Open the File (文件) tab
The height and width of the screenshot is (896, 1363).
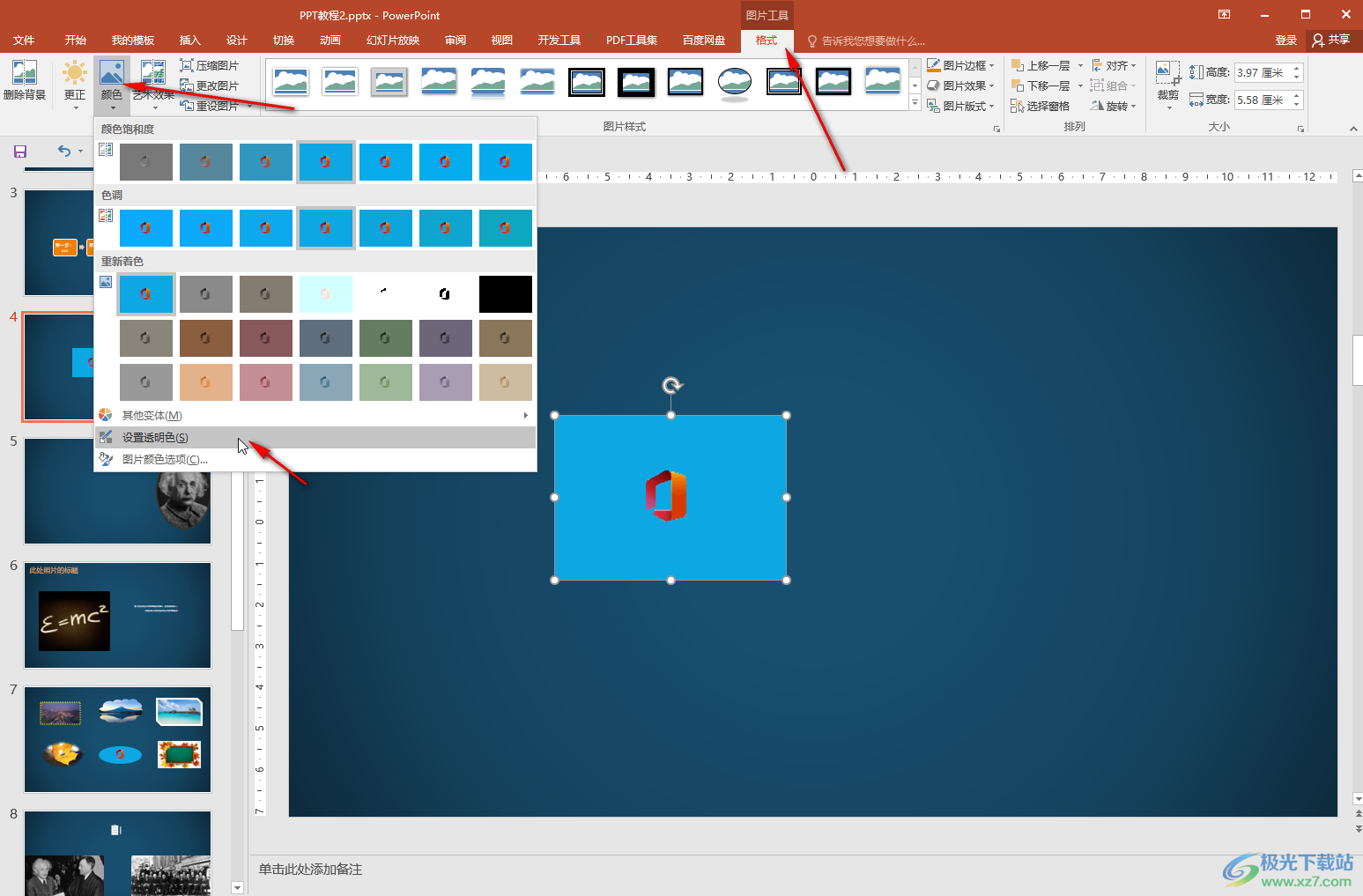coord(24,41)
